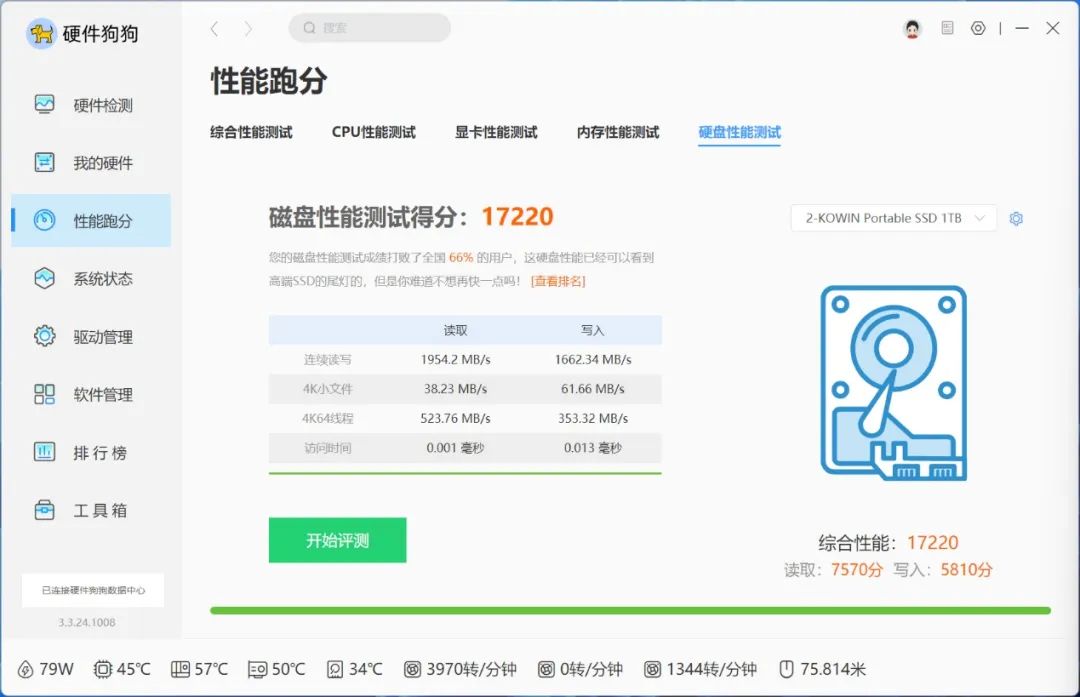
Task: Click the CPU temperature 45°C icon
Action: 103,669
